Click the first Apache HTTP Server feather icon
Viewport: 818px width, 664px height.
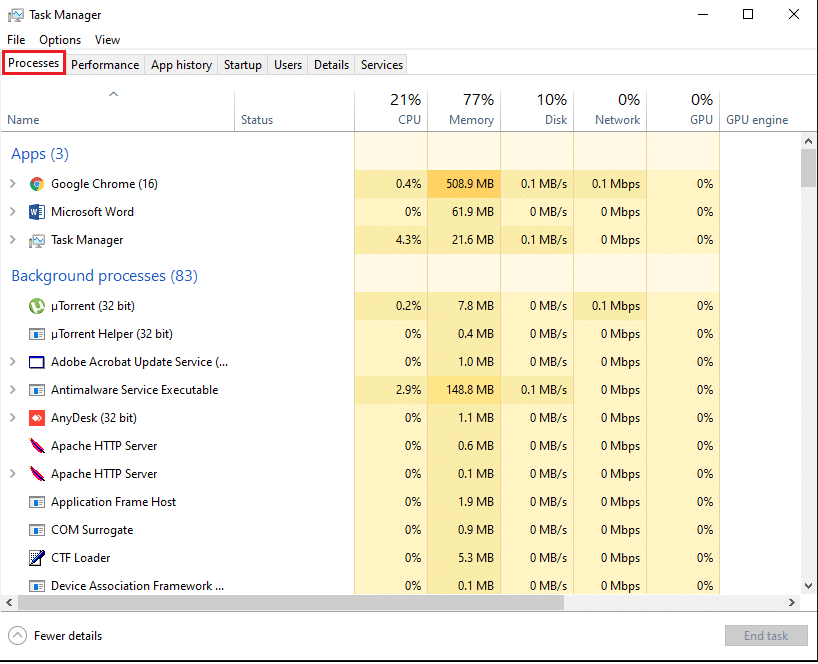click(x=37, y=446)
